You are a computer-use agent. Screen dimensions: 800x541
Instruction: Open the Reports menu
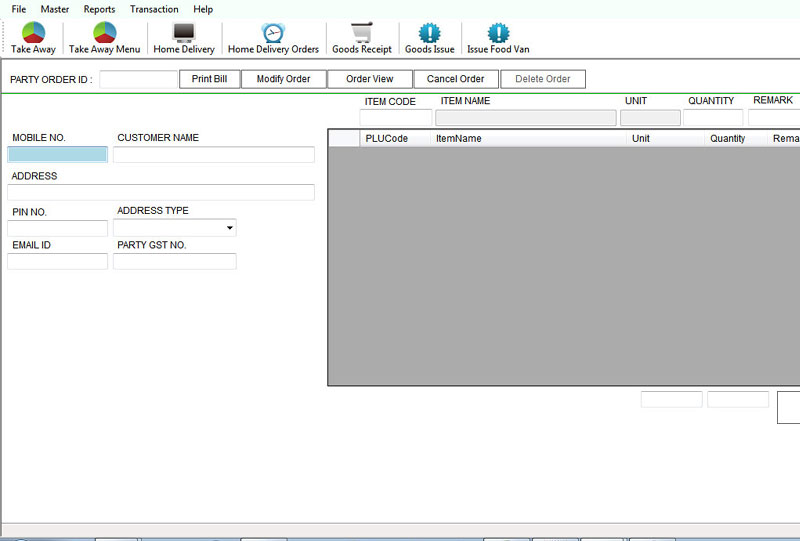99,9
